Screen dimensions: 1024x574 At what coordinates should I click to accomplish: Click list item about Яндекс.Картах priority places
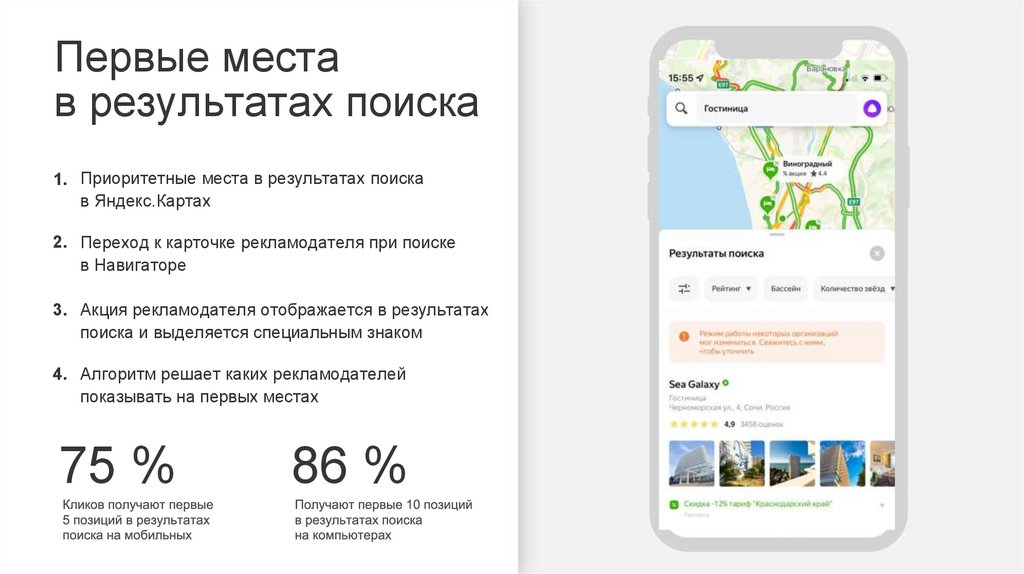pyautogui.click(x=252, y=189)
